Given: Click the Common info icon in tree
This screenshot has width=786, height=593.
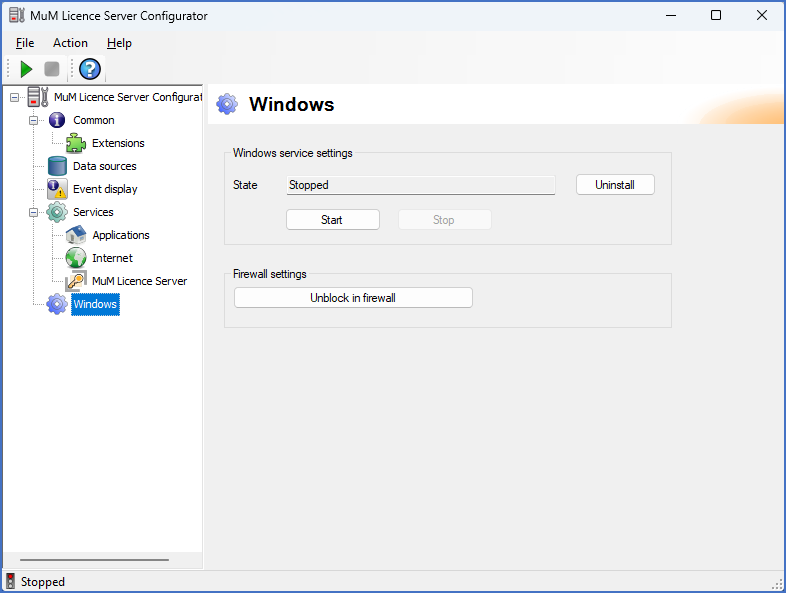Looking at the screenshot, I should (x=57, y=120).
